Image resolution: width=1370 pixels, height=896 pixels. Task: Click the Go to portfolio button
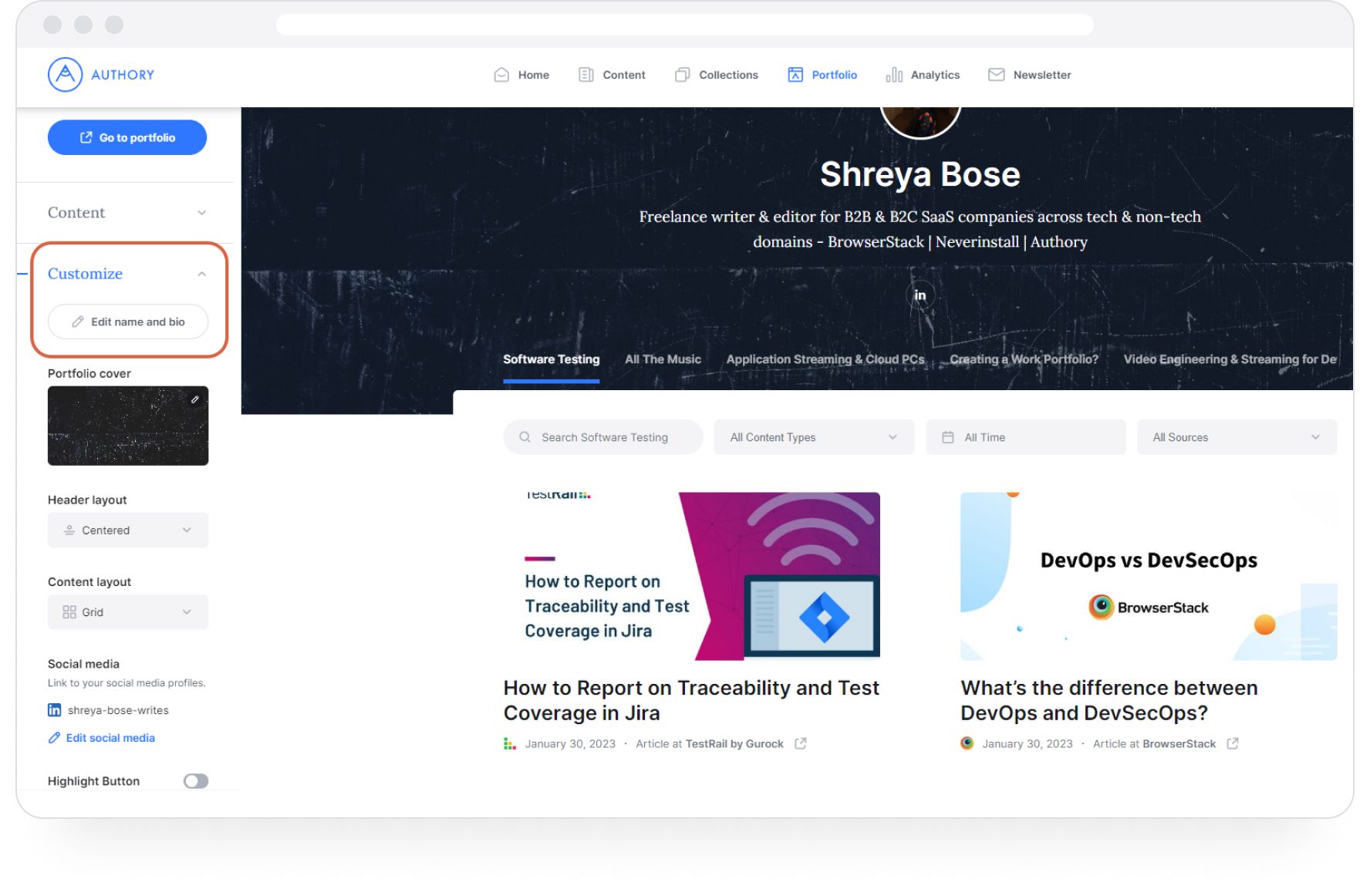point(127,137)
